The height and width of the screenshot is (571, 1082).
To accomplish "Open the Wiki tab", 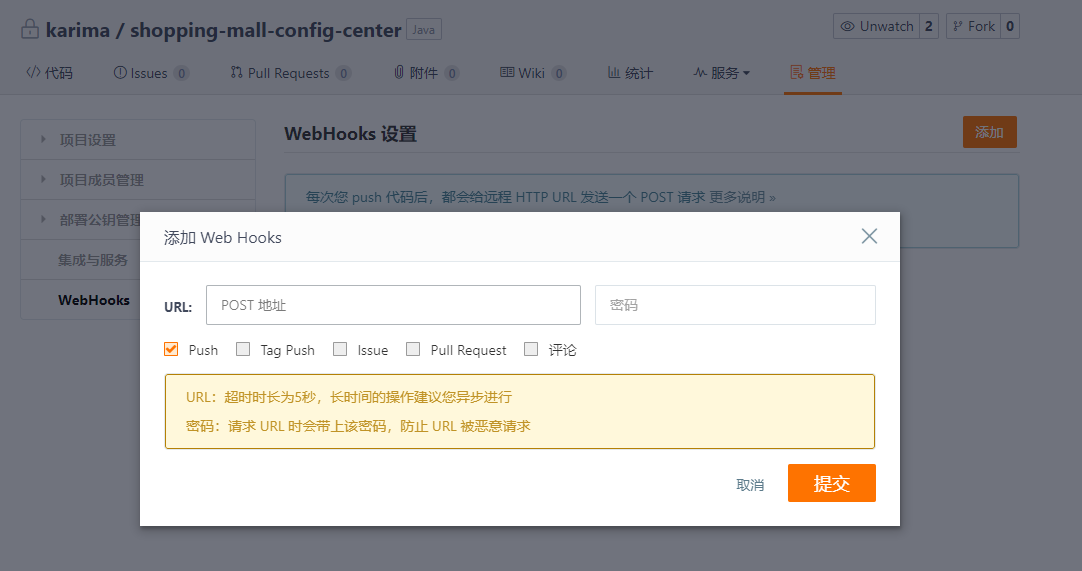I will coord(533,72).
